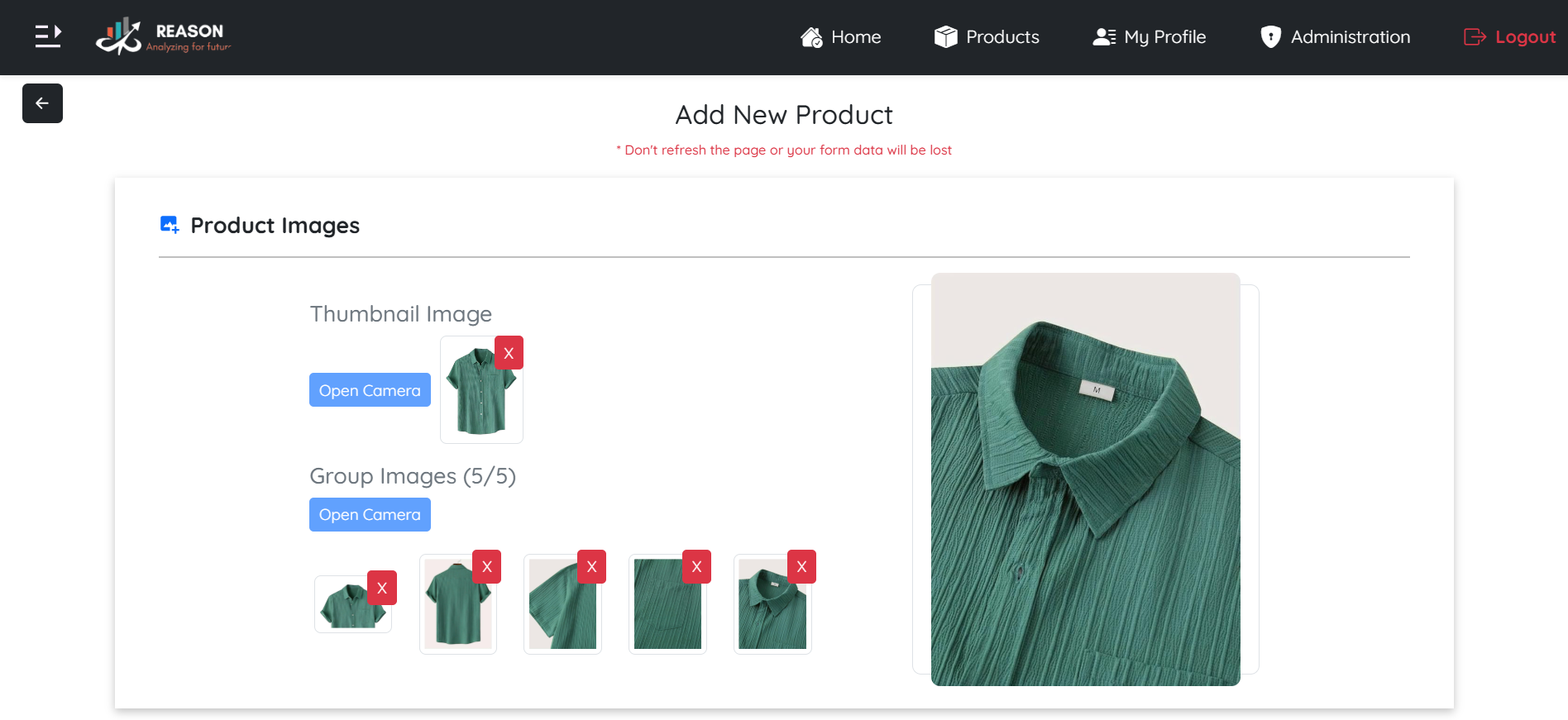
Task: Open My Profile page
Action: (x=1149, y=37)
